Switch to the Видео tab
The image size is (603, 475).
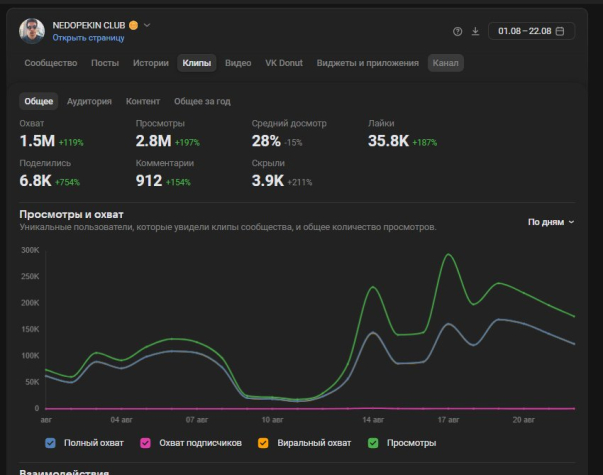pos(238,63)
